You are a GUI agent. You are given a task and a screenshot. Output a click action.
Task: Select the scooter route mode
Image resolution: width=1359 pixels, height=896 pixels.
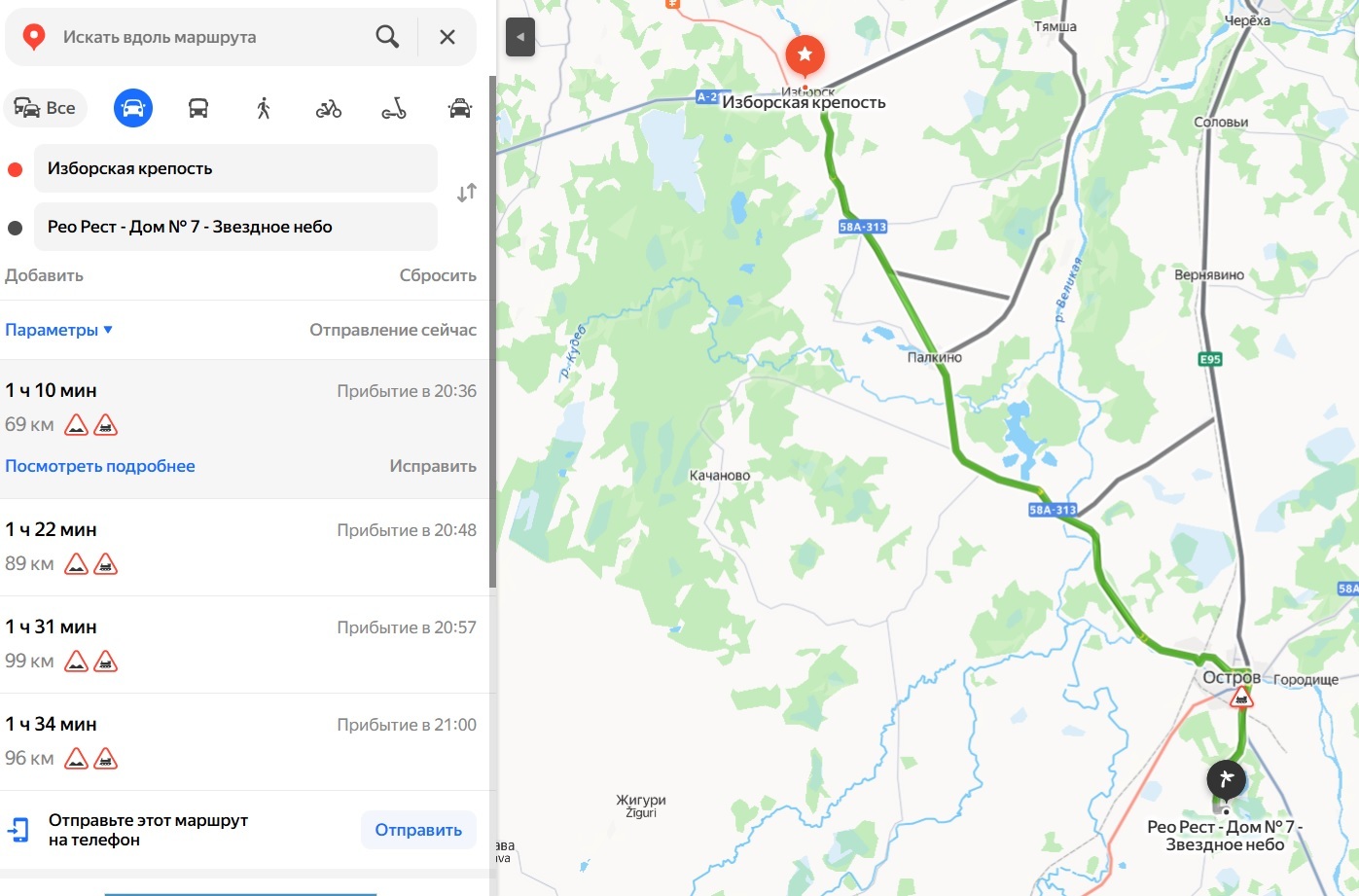[x=394, y=108]
